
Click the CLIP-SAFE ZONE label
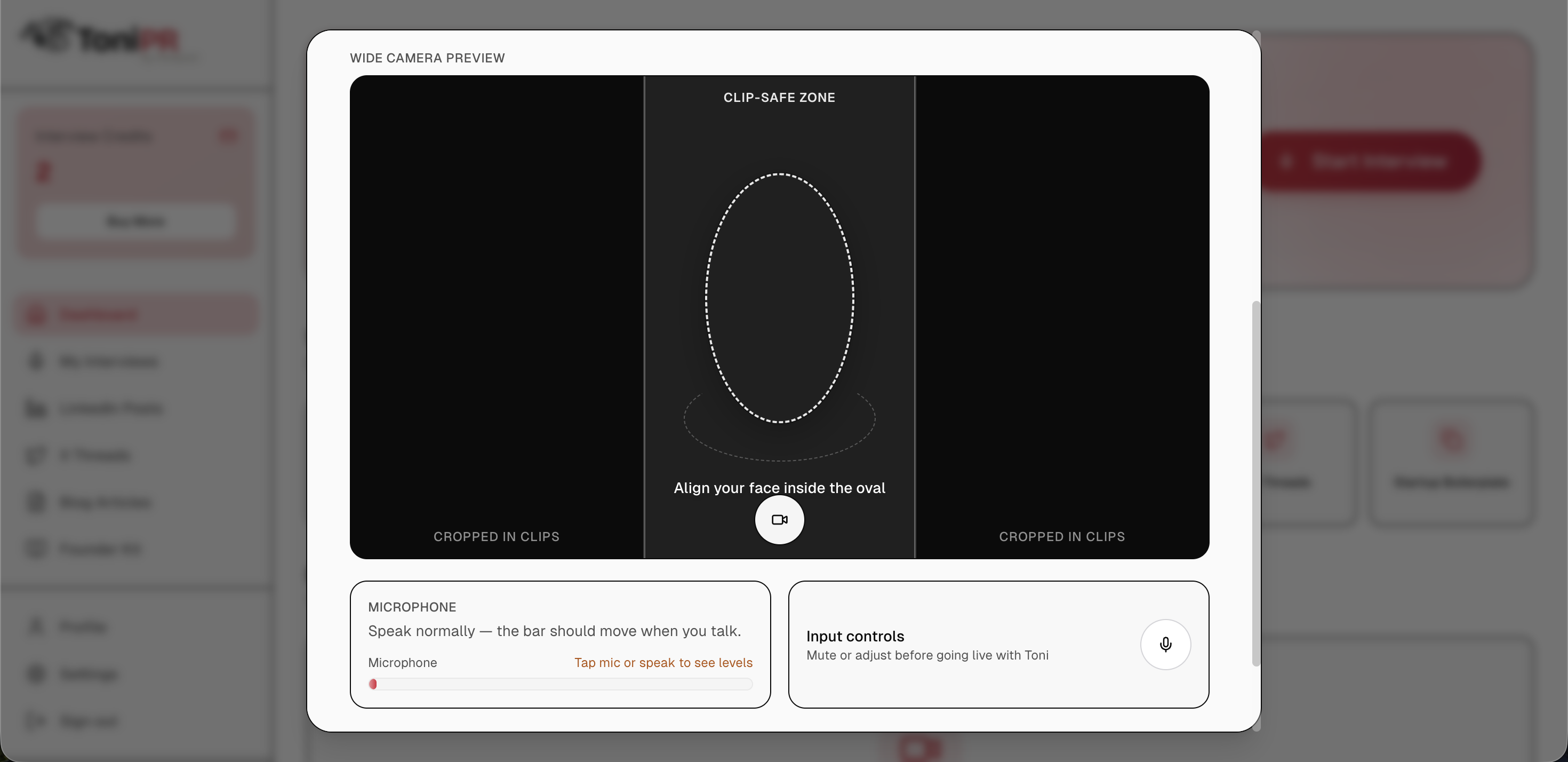(x=779, y=98)
